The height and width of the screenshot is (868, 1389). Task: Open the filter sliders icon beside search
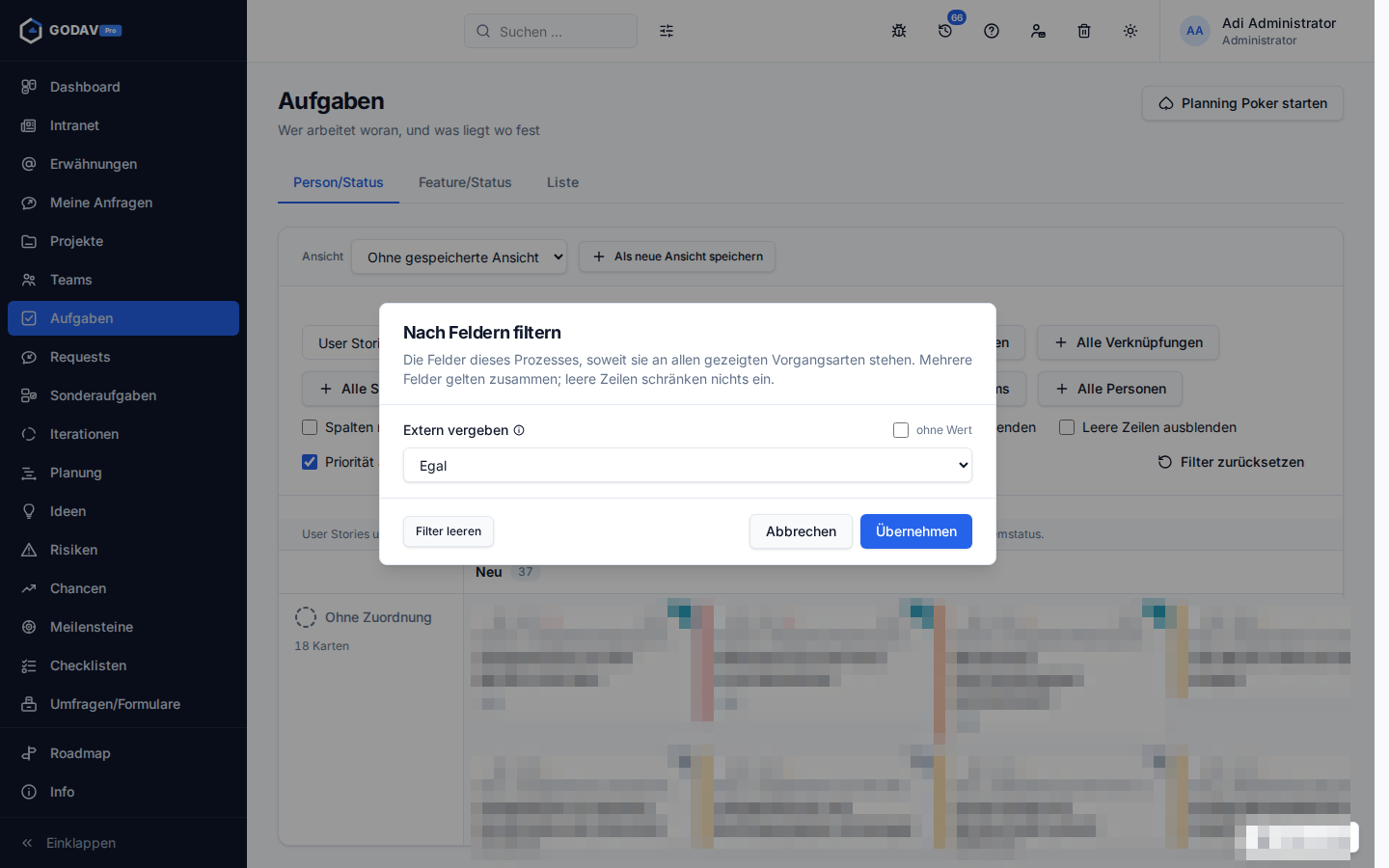coord(667,31)
